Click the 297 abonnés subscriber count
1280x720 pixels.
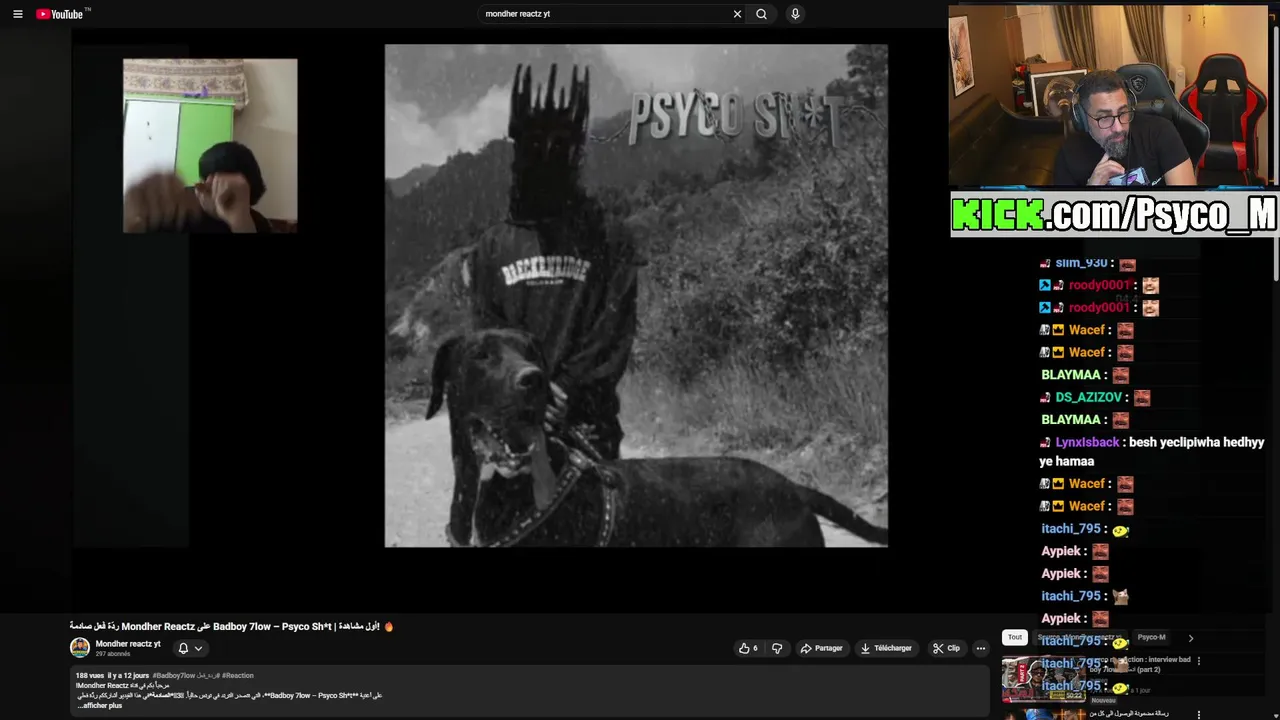(113, 654)
